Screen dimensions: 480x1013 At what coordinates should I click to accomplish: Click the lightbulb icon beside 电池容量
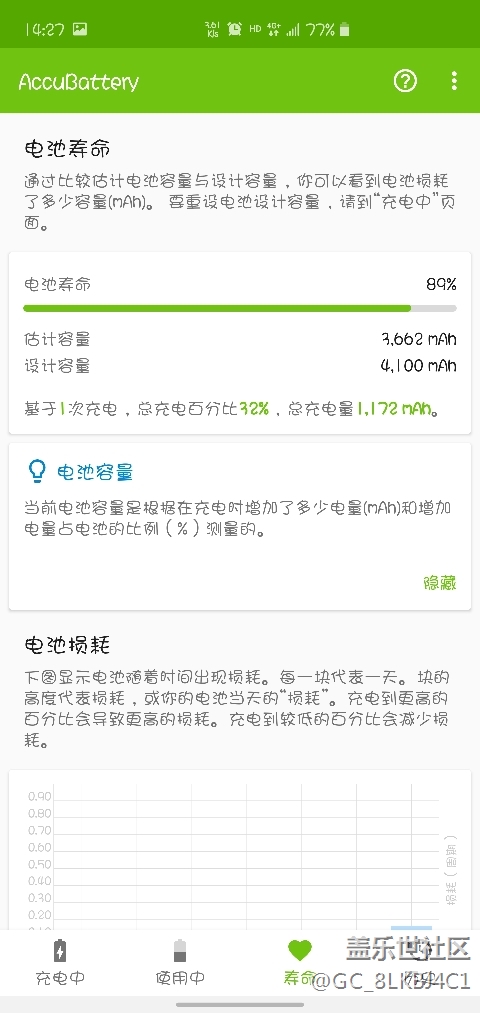pyautogui.click(x=38, y=472)
